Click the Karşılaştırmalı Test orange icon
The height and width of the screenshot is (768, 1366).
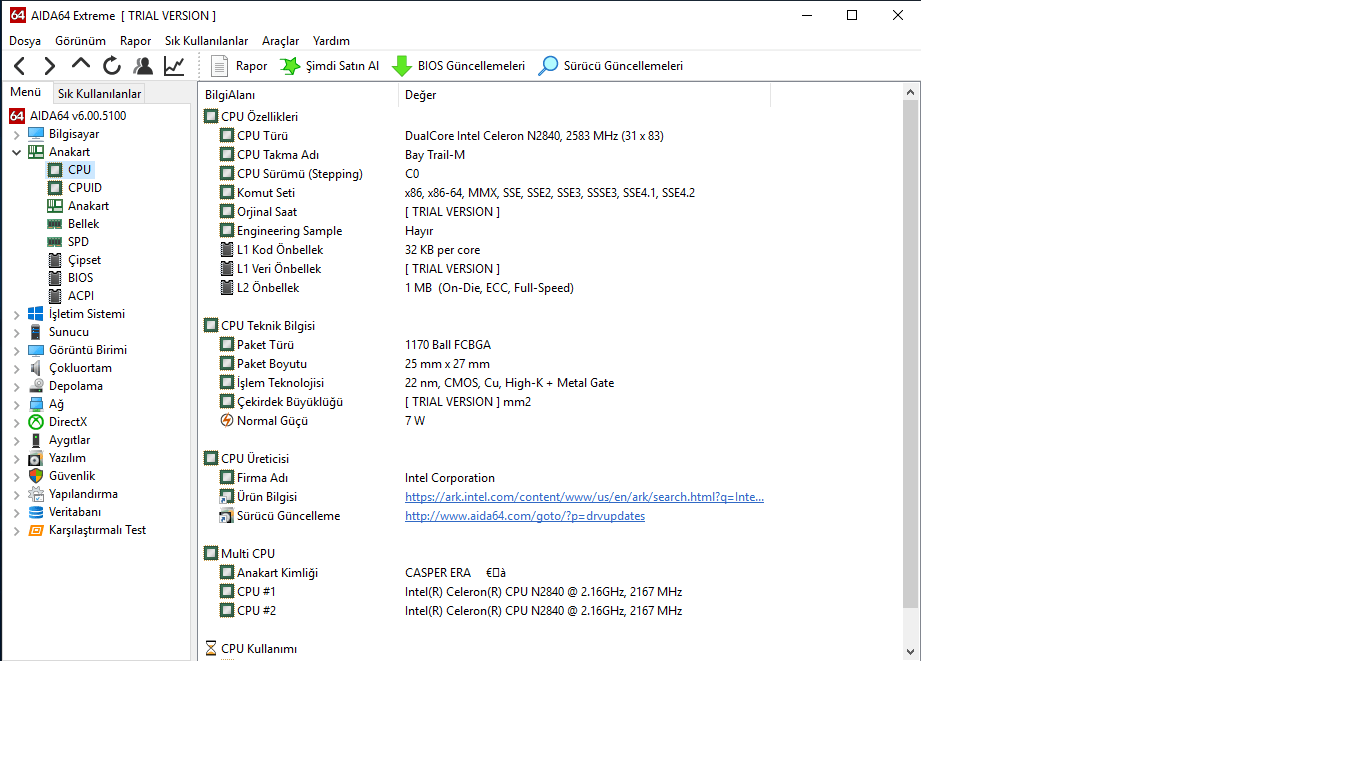click(36, 530)
